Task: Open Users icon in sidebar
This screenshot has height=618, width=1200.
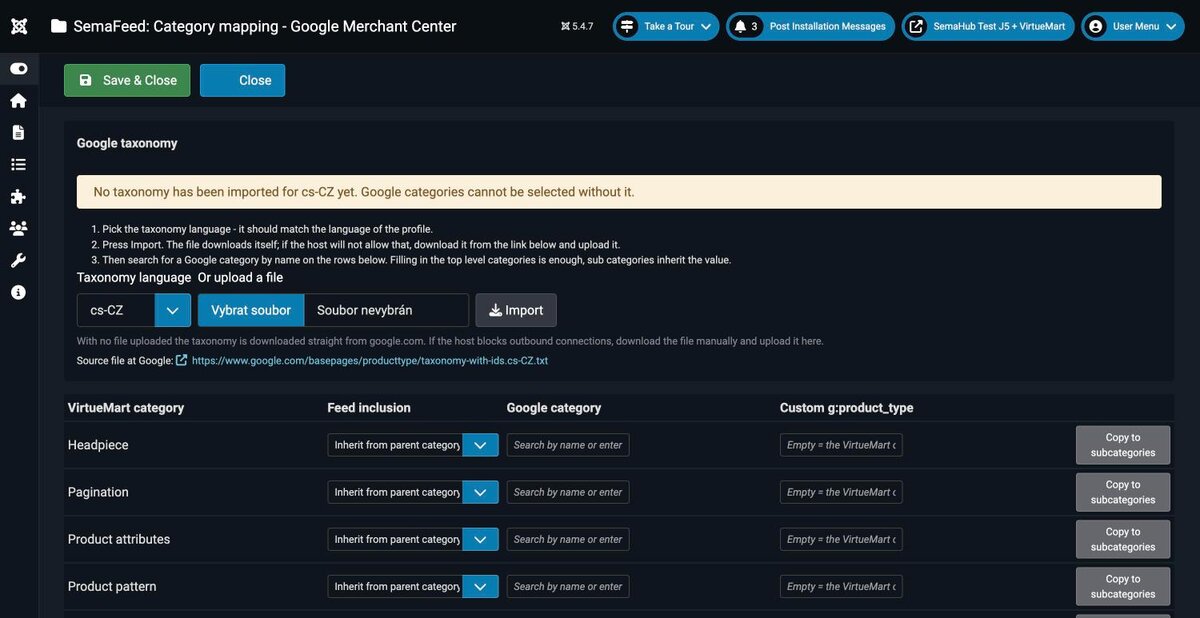Action: [x=18, y=229]
